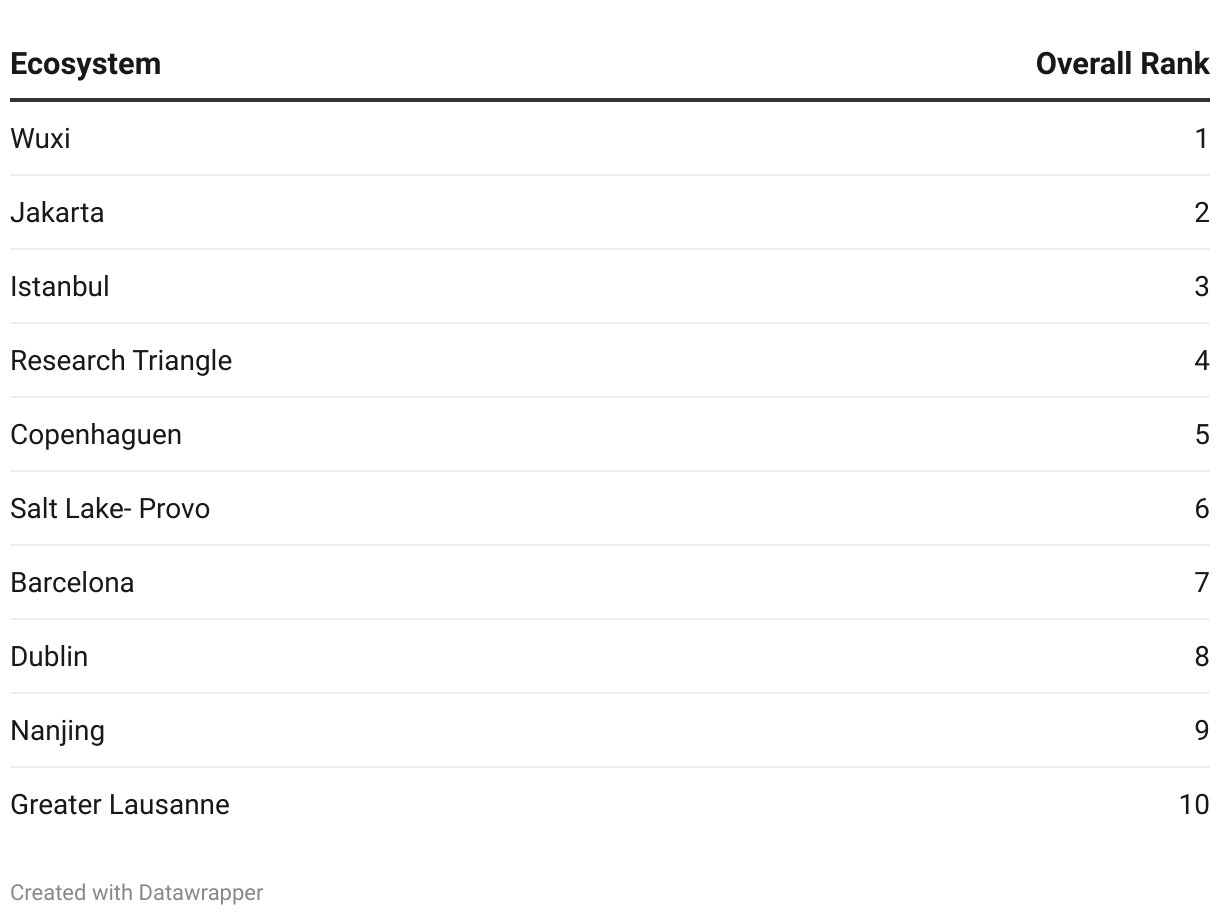Select the Greater Lausanne entry

[120, 804]
